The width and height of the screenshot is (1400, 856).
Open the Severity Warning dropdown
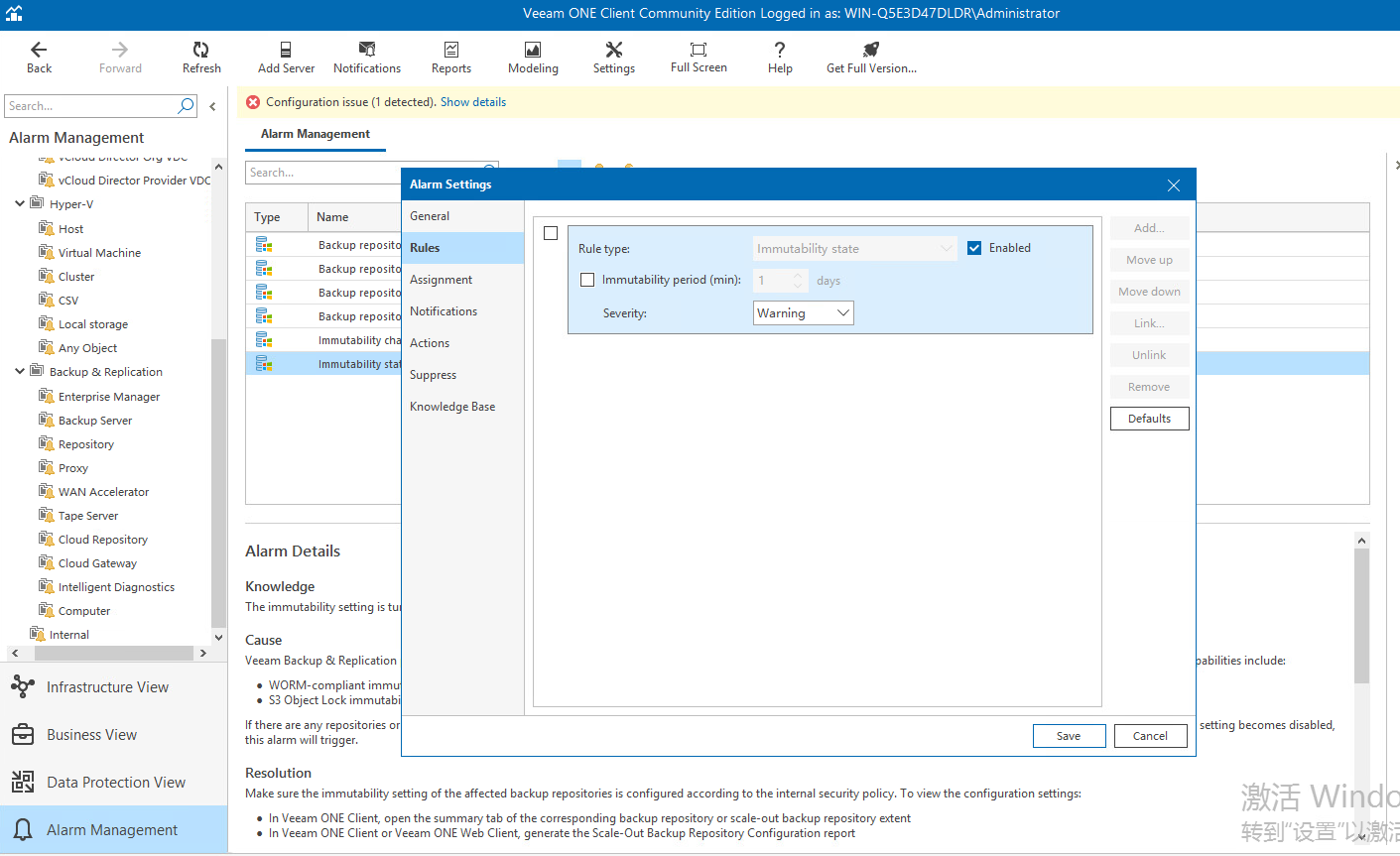tap(804, 312)
